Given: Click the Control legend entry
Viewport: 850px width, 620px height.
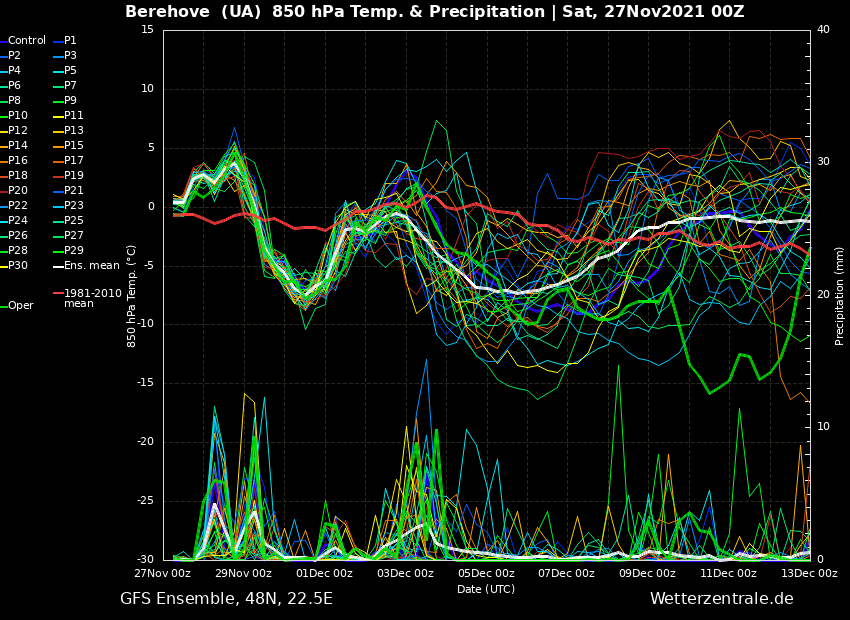Looking at the screenshot, I should pyautogui.click(x=27, y=41).
